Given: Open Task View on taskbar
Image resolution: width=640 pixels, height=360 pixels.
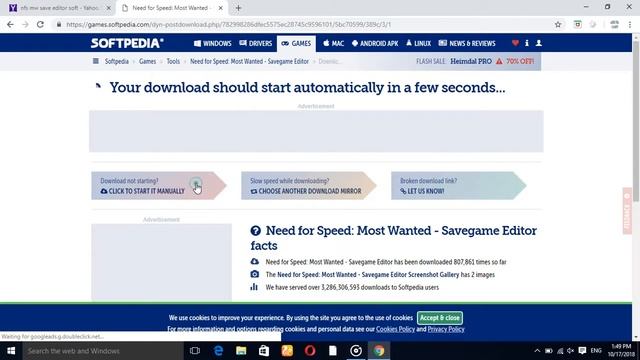Looking at the screenshot, I should pyautogui.click(x=195, y=351).
